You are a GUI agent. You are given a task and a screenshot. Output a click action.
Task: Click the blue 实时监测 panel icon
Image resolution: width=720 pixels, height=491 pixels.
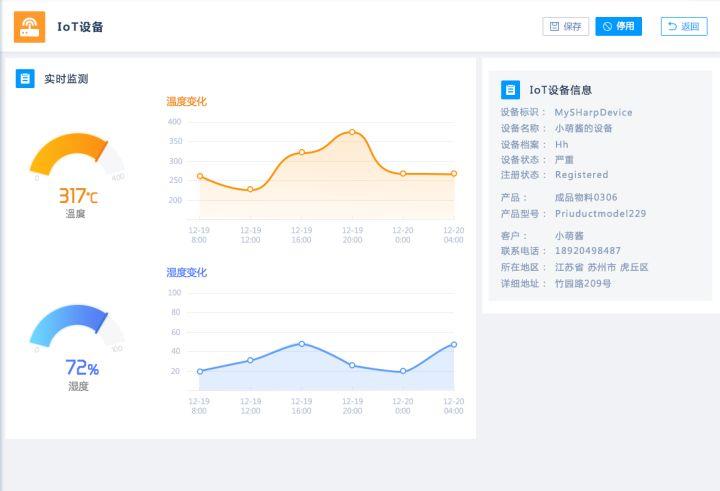click(x=25, y=78)
